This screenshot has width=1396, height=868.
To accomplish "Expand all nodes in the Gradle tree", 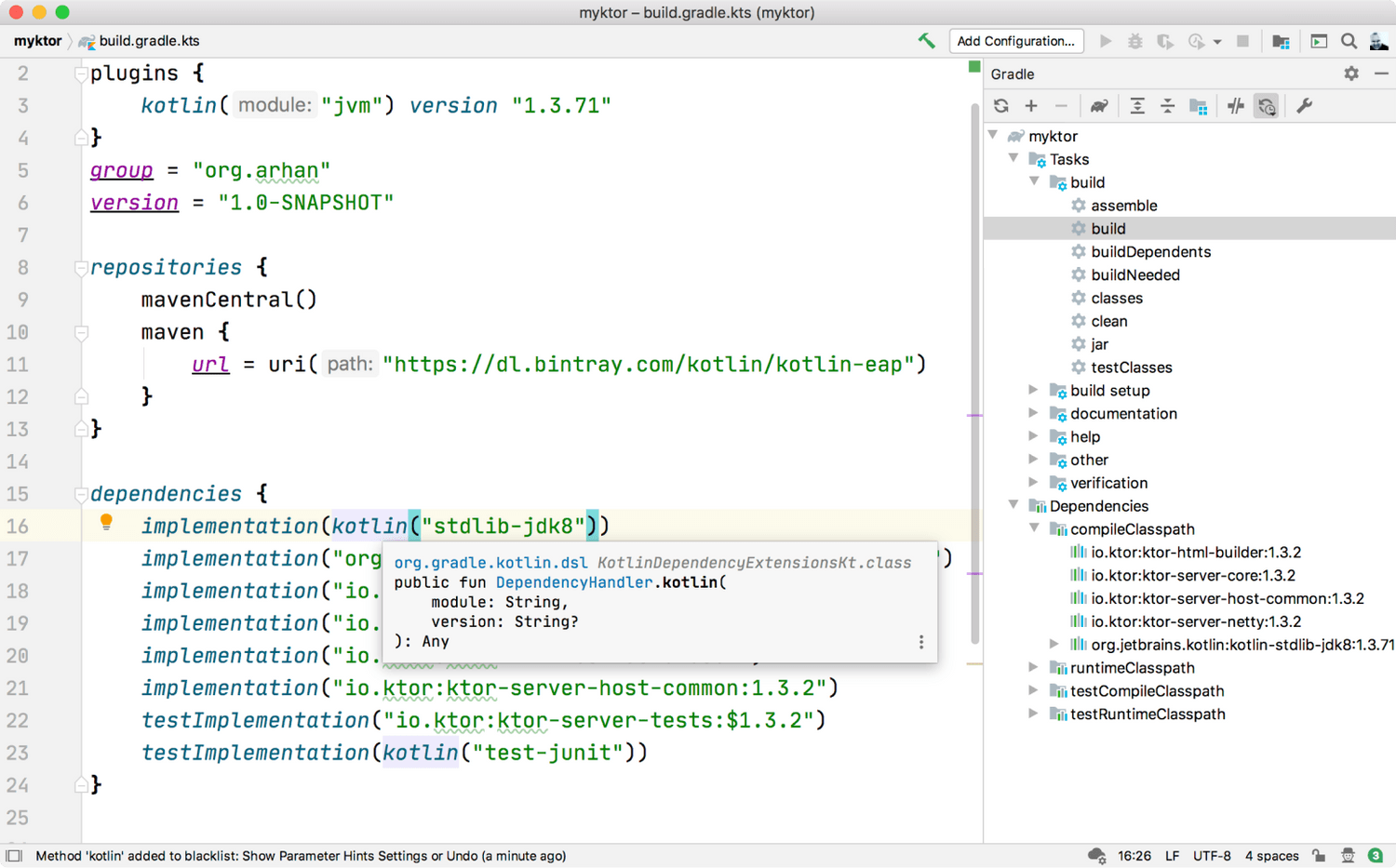I will 1137,106.
